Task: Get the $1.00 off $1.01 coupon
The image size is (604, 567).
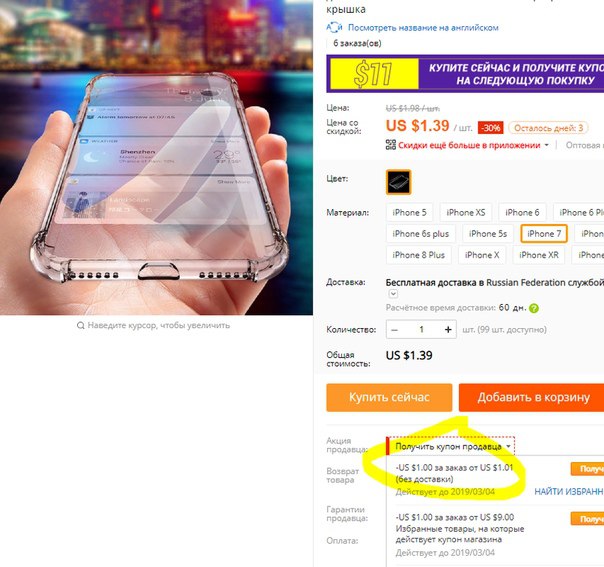Action: [x=587, y=469]
